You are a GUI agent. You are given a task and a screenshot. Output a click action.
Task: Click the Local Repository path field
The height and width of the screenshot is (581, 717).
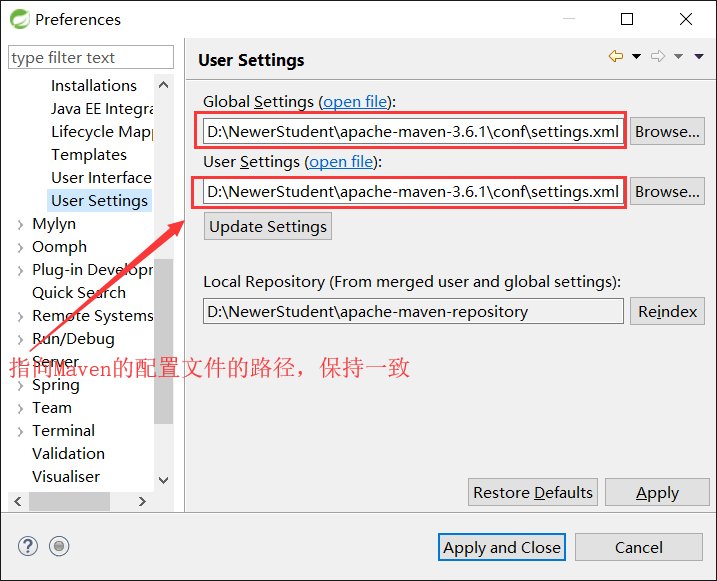tap(413, 311)
